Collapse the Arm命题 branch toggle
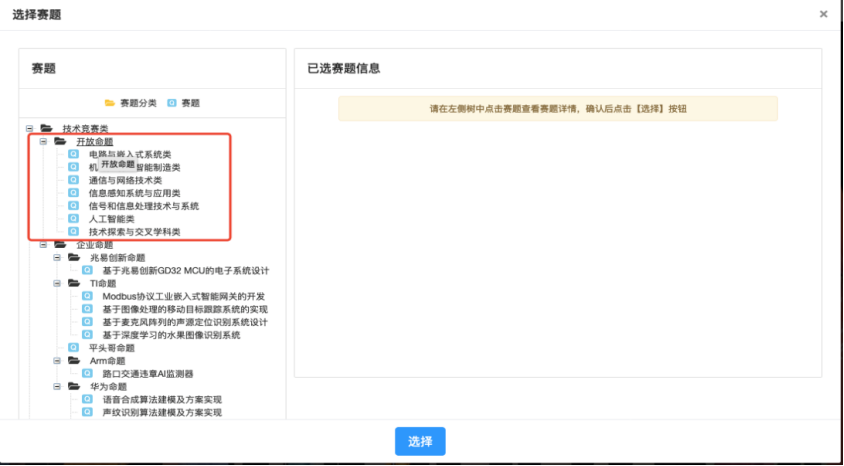The height and width of the screenshot is (466, 844). coord(57,360)
